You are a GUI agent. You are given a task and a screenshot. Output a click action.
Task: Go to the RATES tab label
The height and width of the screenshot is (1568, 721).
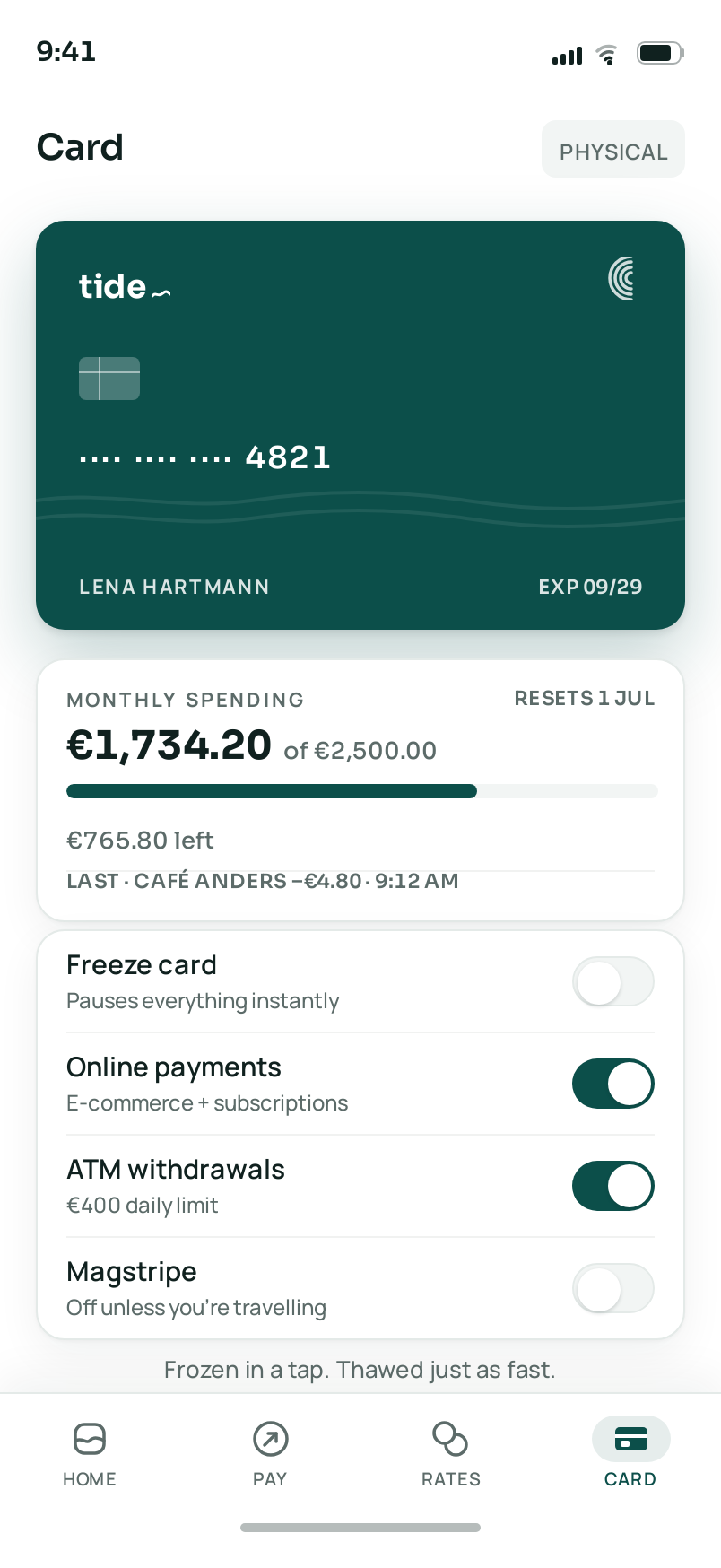(451, 1479)
